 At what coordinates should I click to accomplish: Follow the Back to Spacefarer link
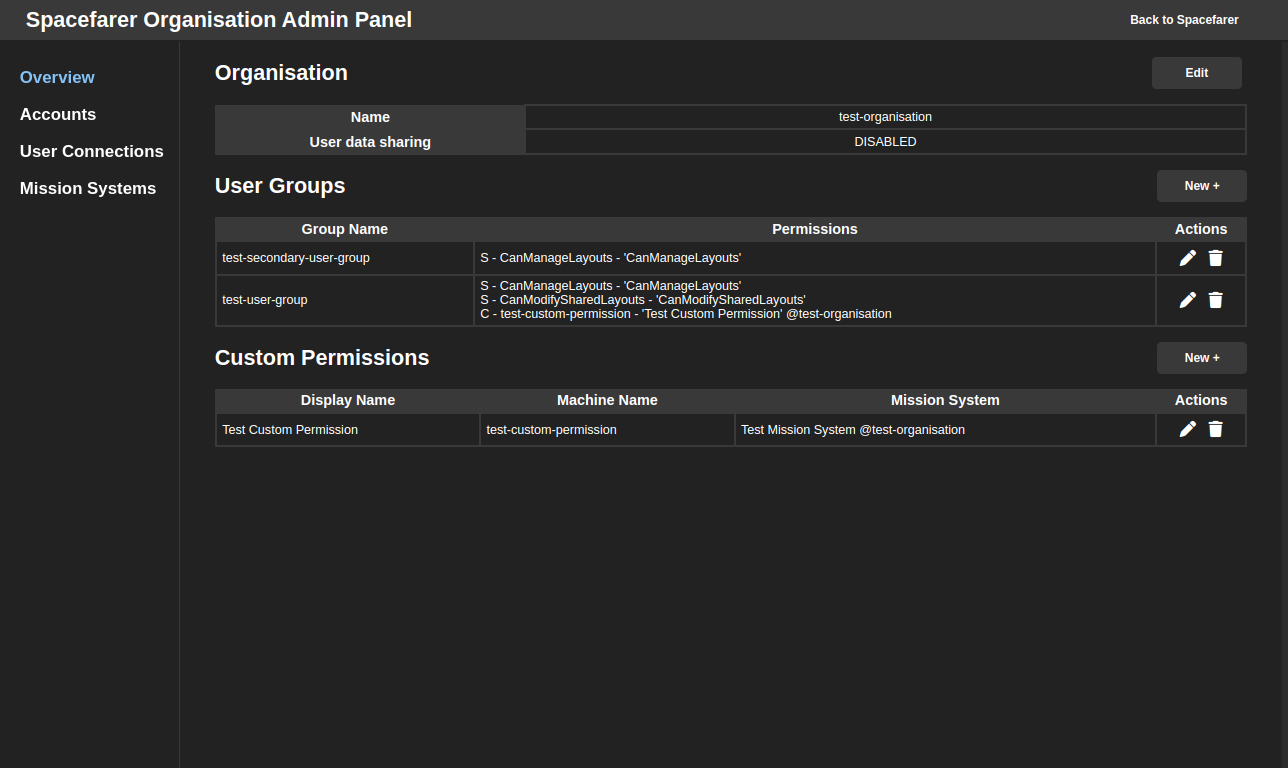pos(1184,20)
